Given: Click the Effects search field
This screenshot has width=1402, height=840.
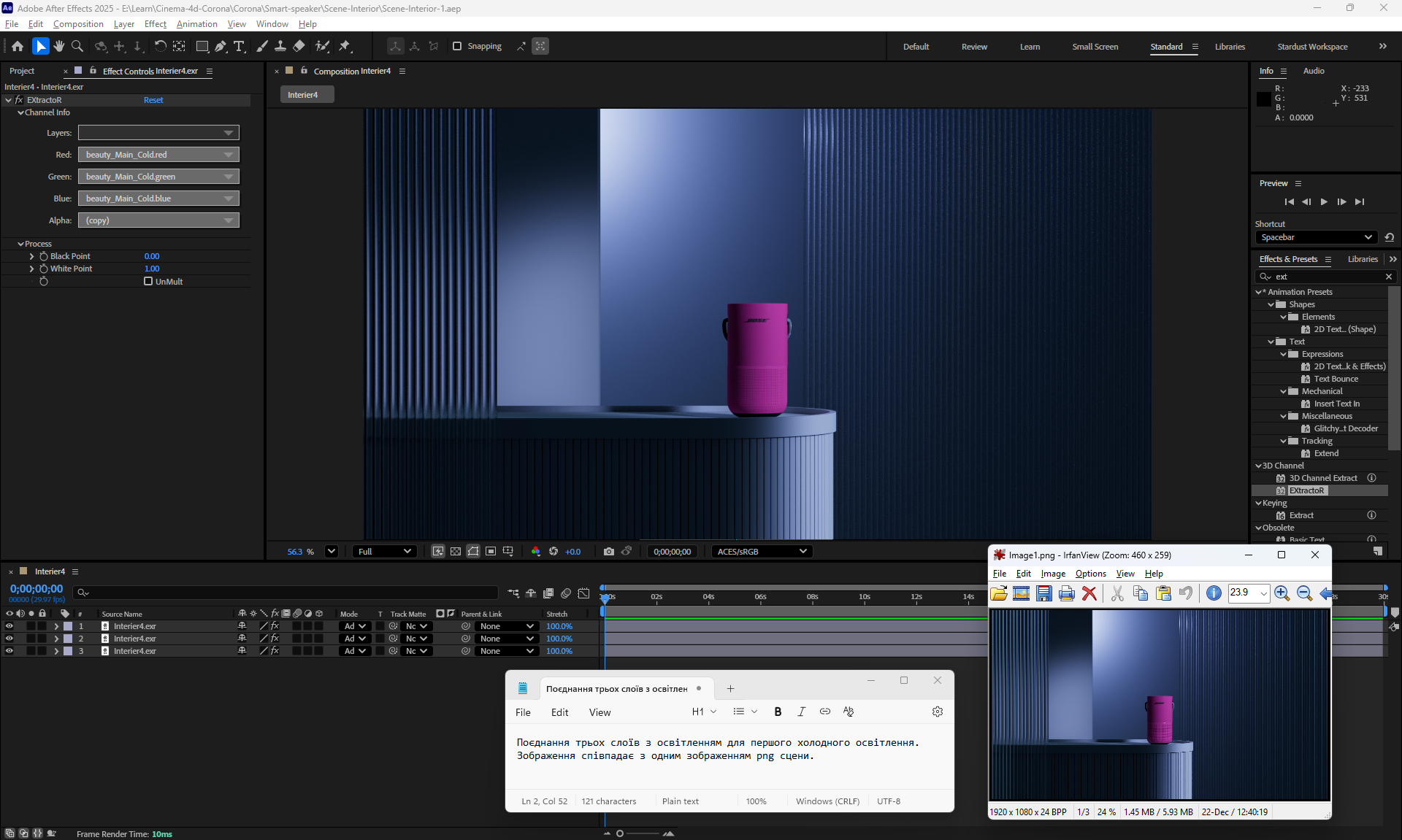Looking at the screenshot, I should coord(1327,277).
